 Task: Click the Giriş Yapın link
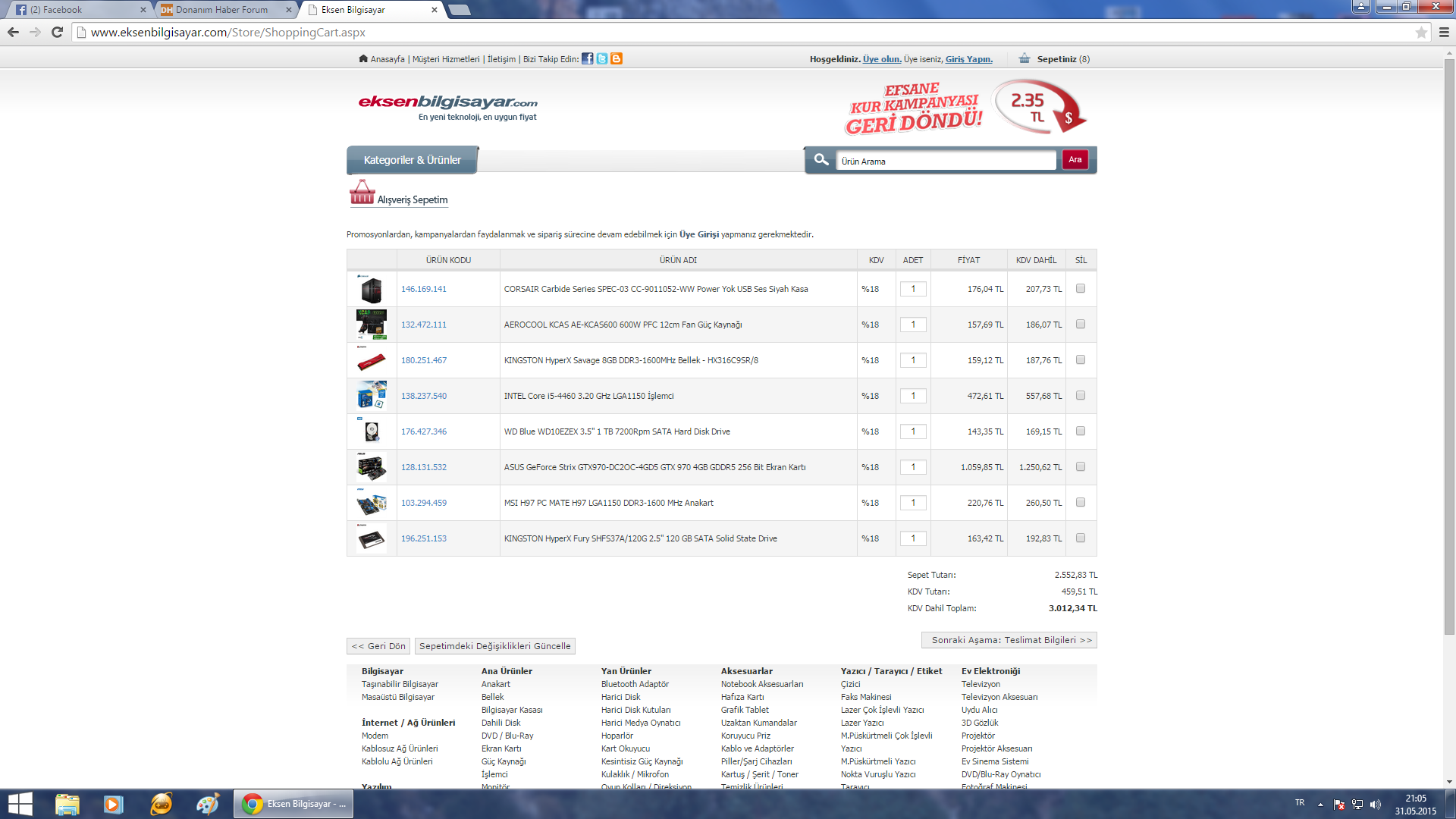(969, 59)
